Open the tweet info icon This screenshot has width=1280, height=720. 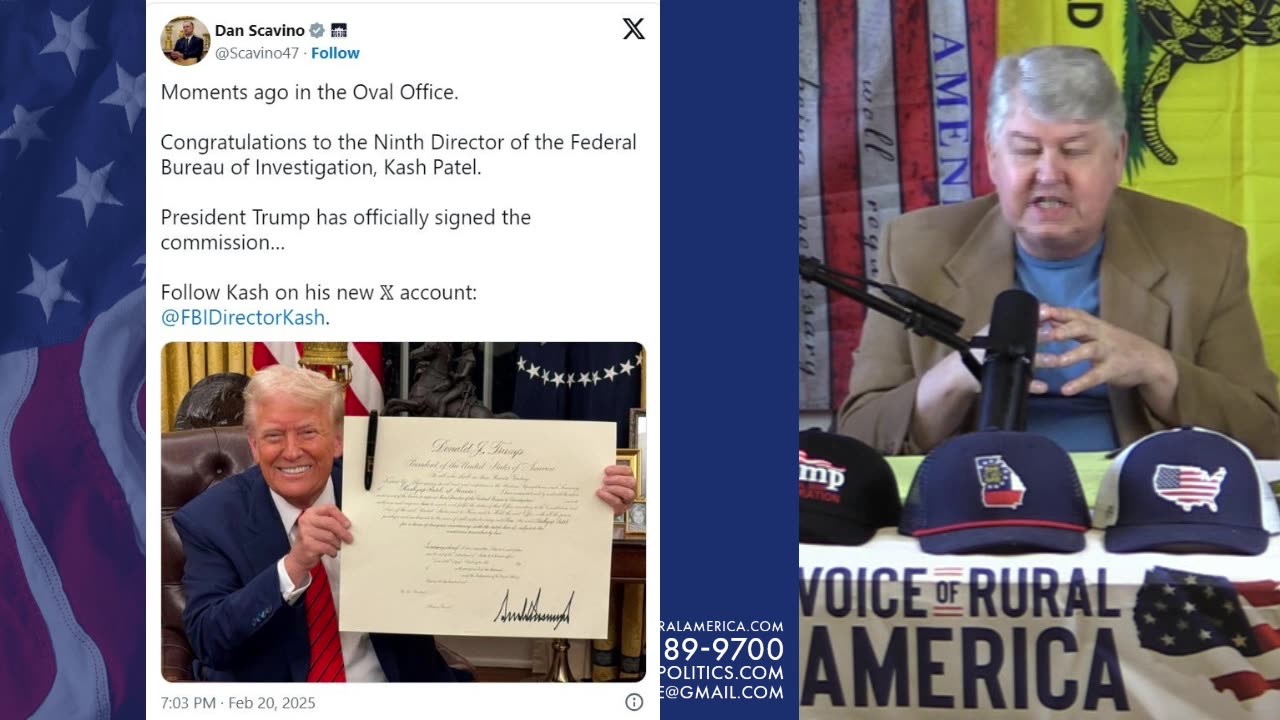click(634, 702)
